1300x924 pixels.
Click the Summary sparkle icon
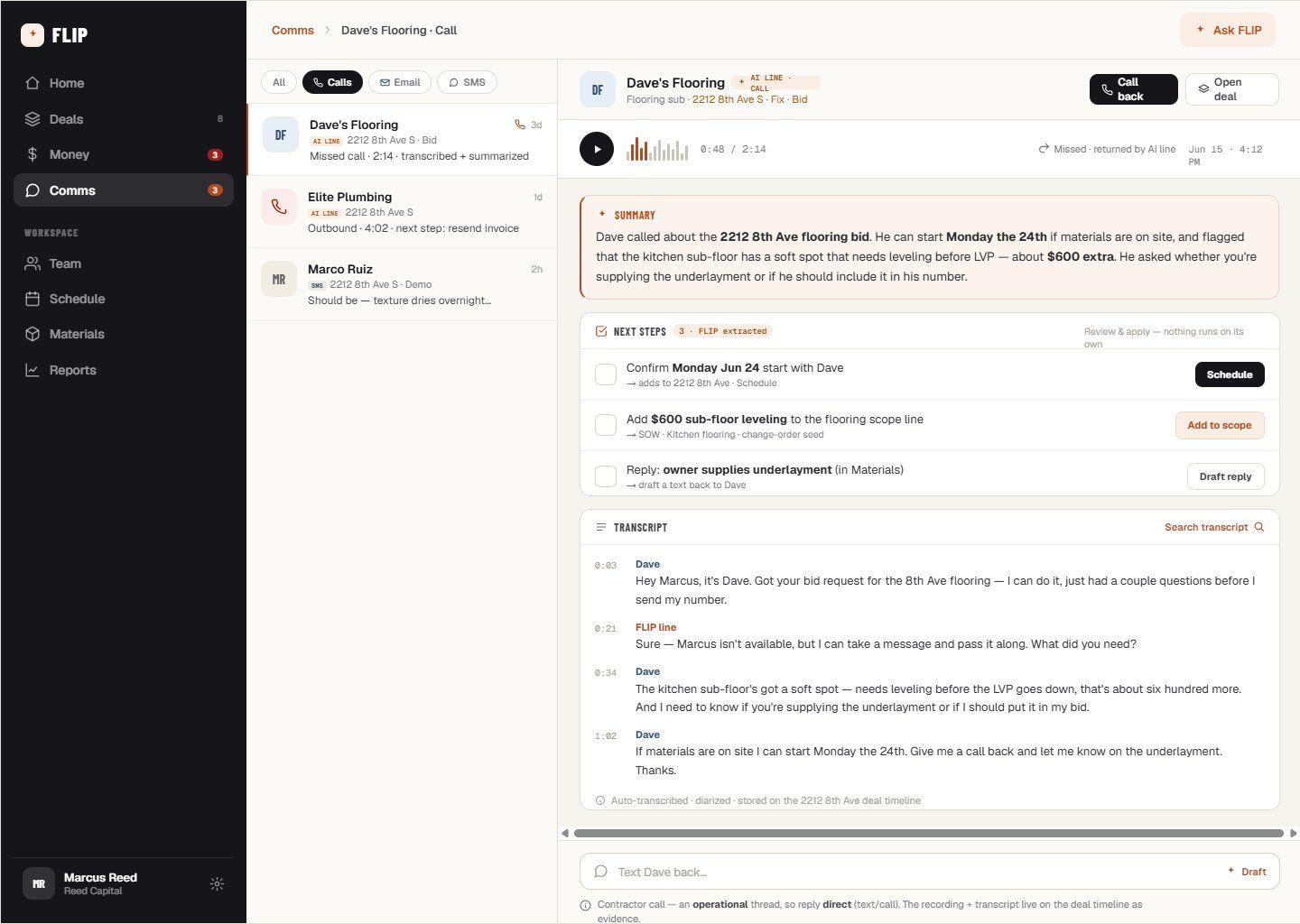602,215
